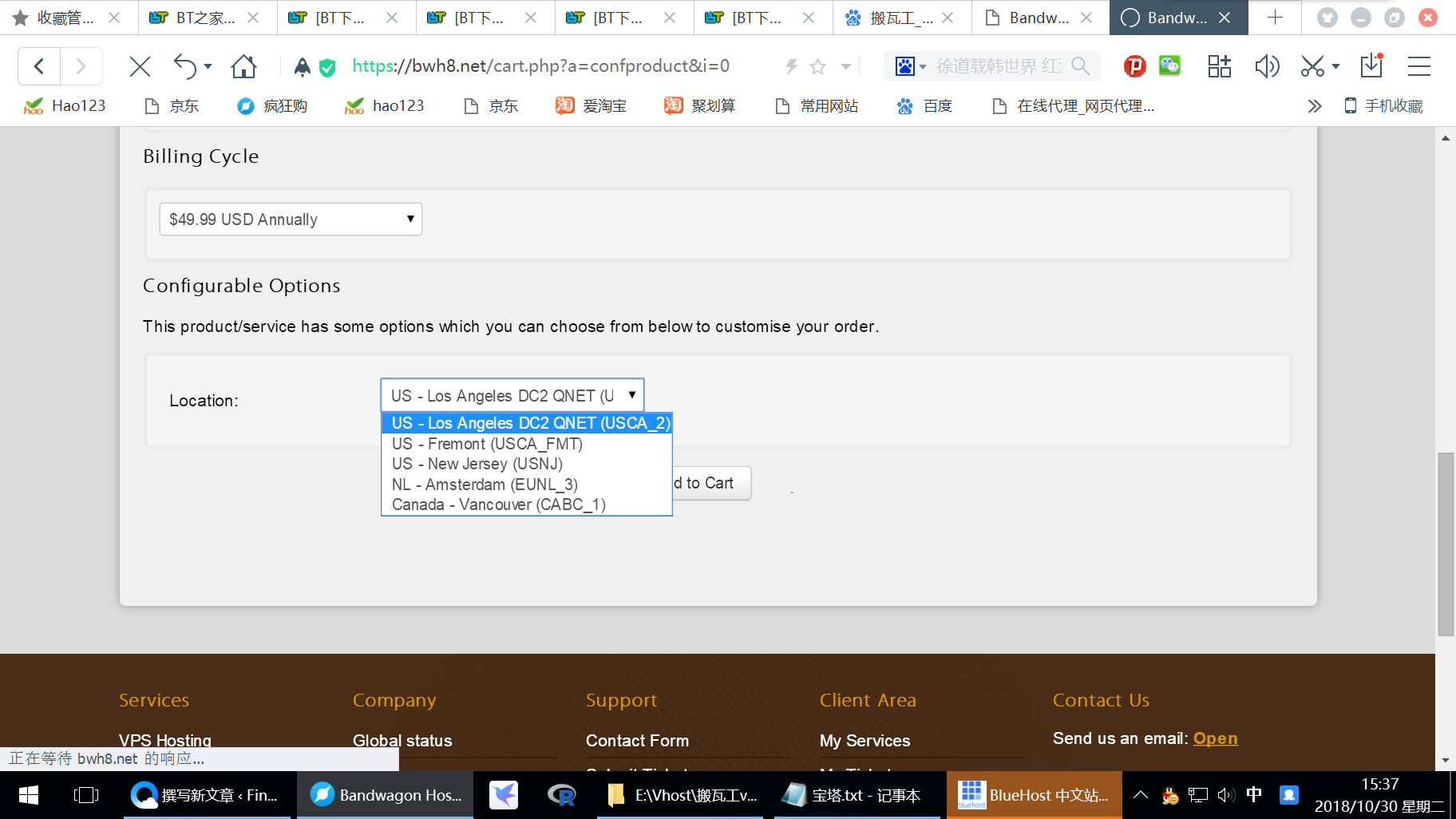Click the Windows Start button
The image size is (1456, 819).
[28, 795]
